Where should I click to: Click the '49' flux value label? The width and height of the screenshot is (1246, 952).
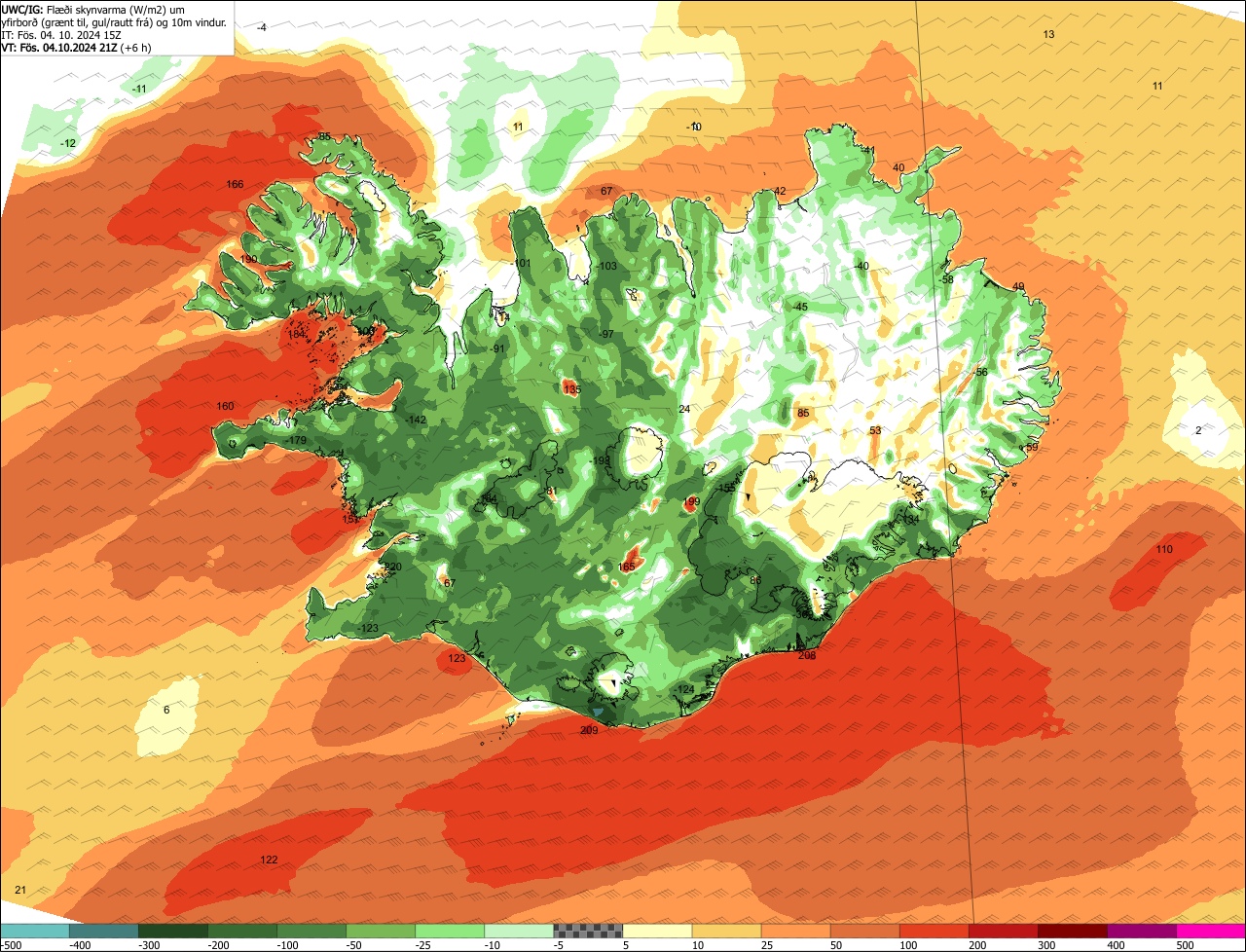pyautogui.click(x=1018, y=287)
